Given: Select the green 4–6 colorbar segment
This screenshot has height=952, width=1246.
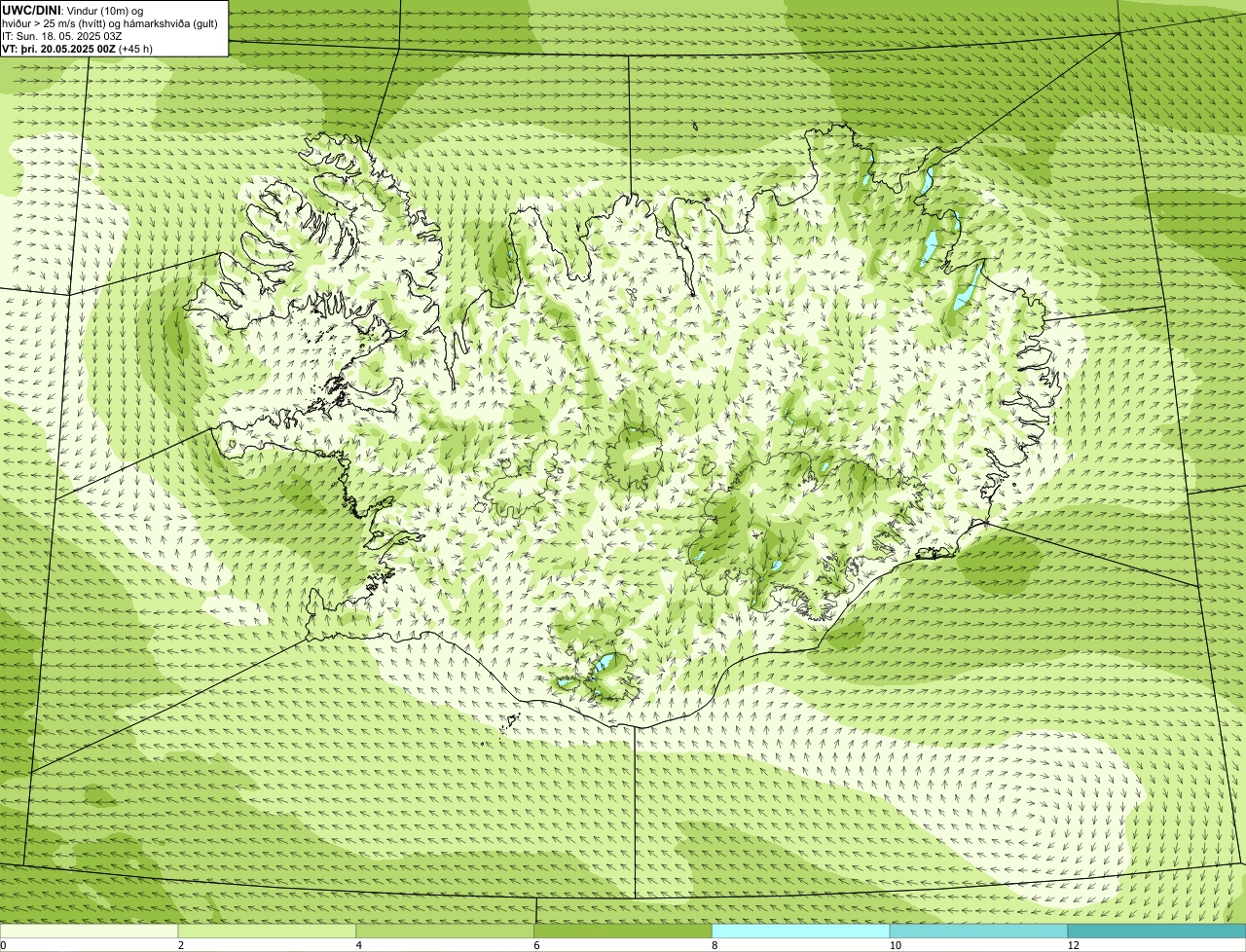Looking at the screenshot, I should (446, 931).
